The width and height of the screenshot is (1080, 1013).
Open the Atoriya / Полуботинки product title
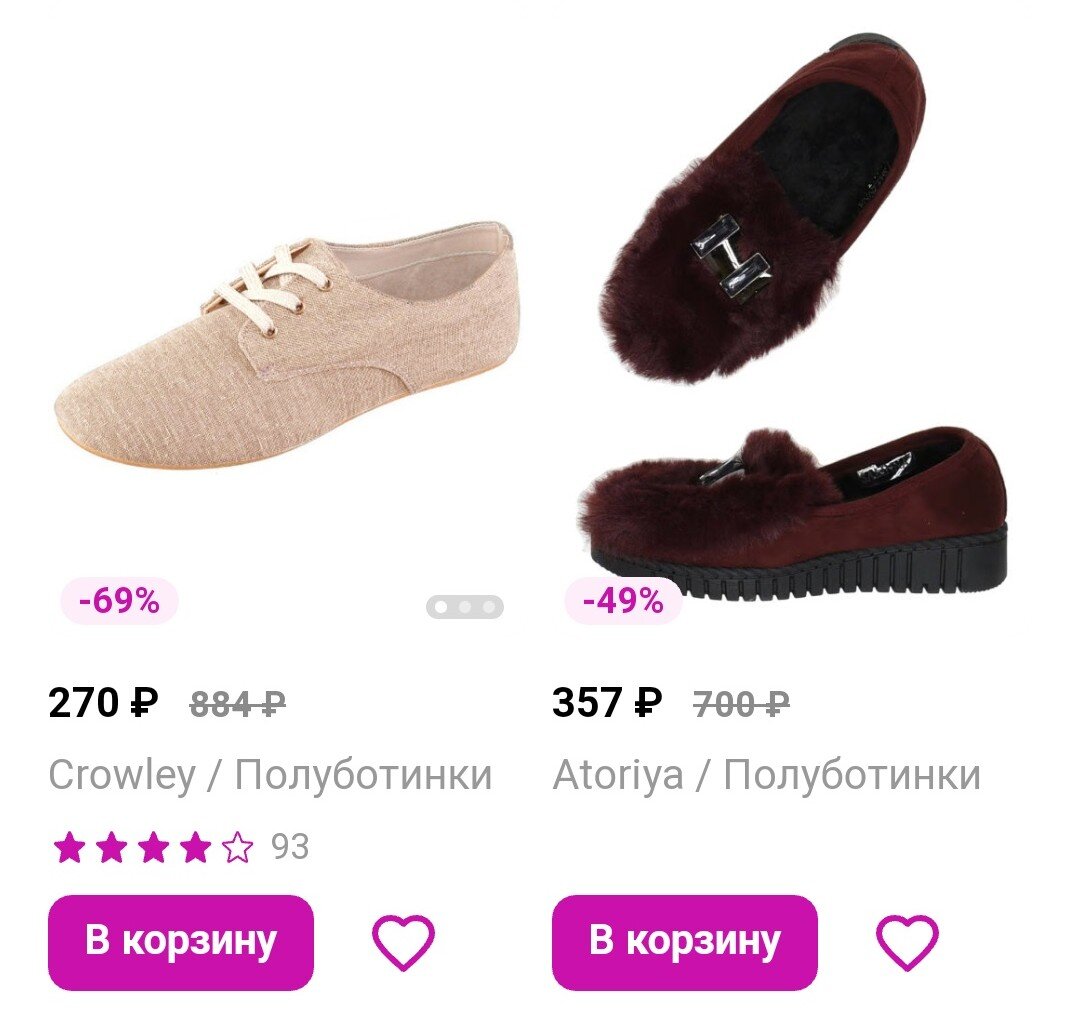[767, 775]
